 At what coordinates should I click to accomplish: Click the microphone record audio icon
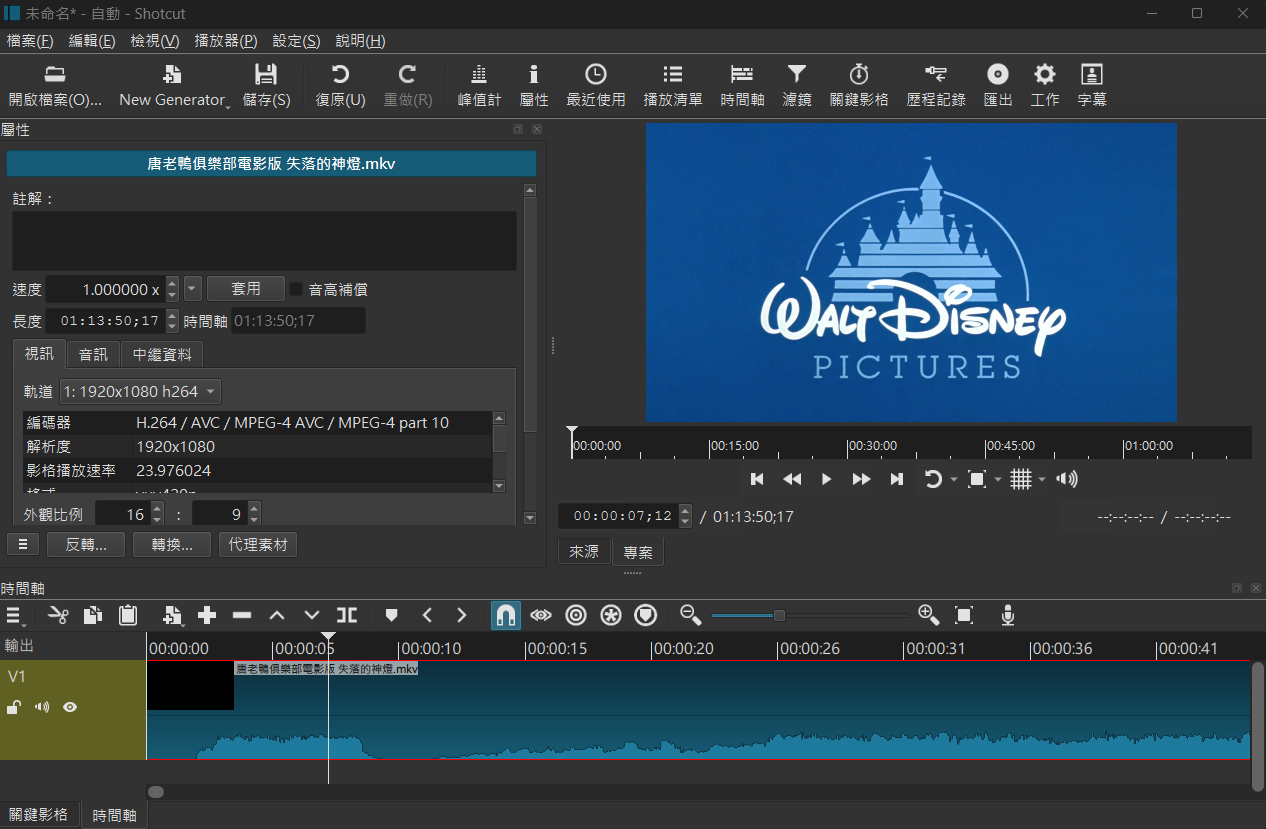[1008, 615]
